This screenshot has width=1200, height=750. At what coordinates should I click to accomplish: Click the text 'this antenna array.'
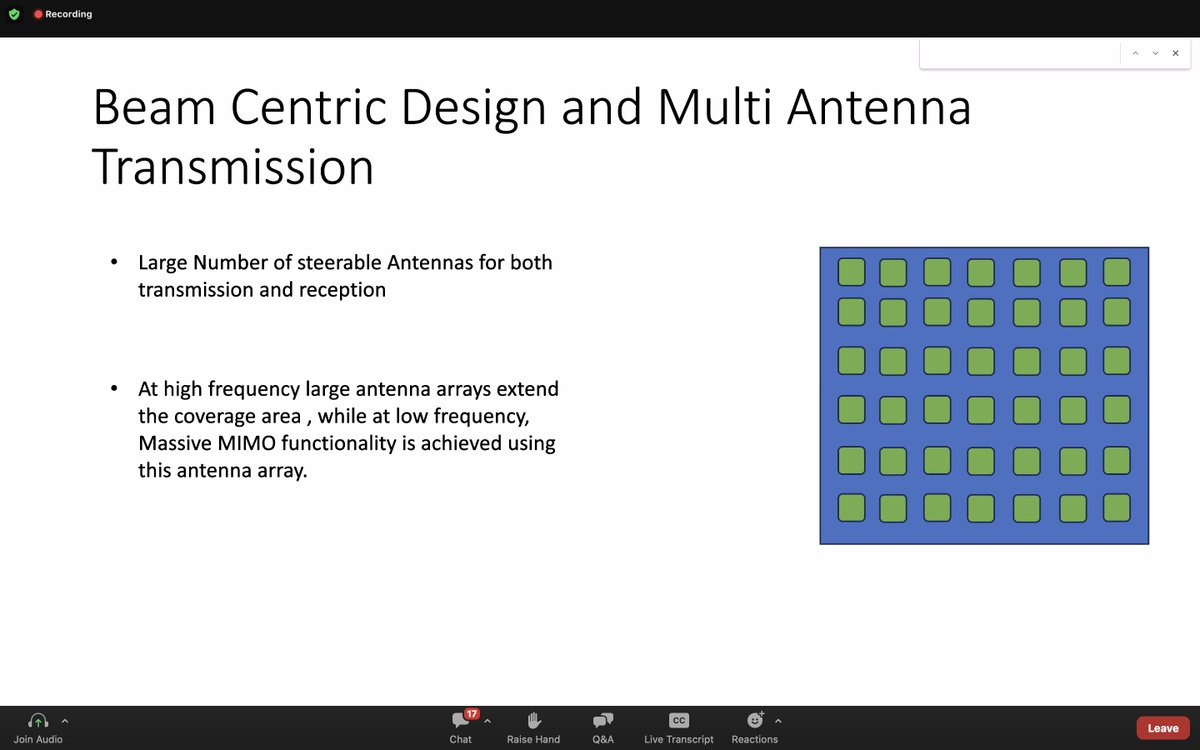223,469
